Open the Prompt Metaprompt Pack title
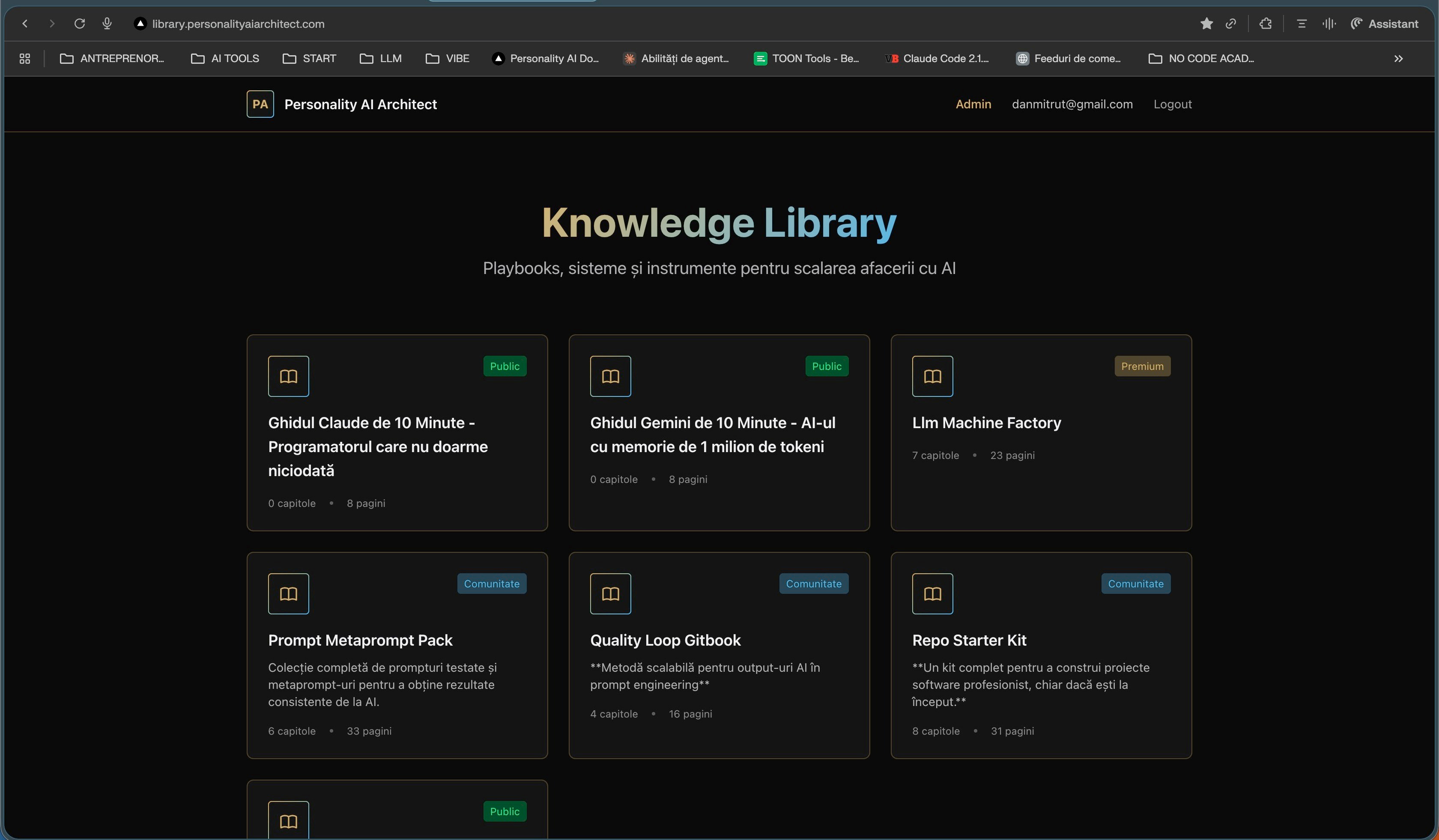Viewport: 1439px width, 840px height. 360,640
